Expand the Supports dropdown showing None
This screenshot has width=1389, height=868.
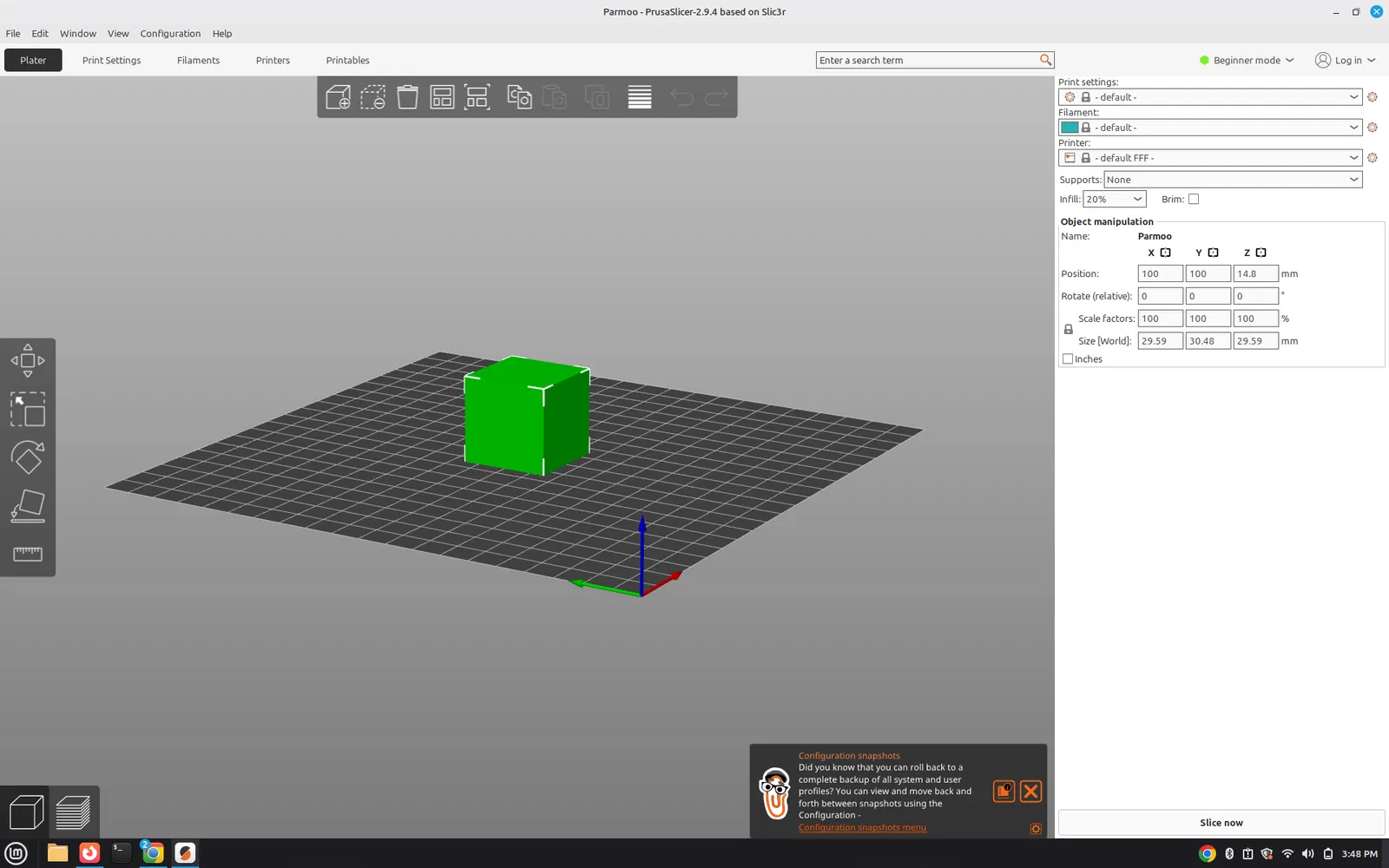1233,180
